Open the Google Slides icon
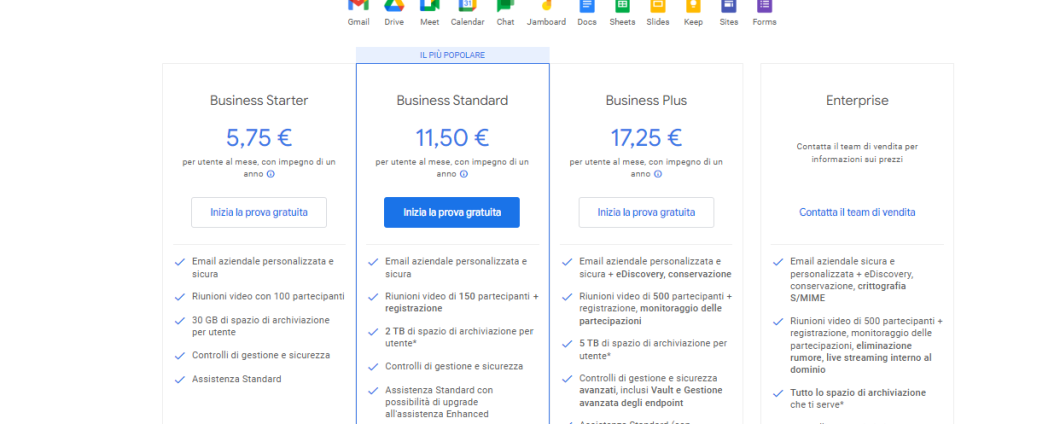This screenshot has width=1060, height=424. pyautogui.click(x=657, y=6)
